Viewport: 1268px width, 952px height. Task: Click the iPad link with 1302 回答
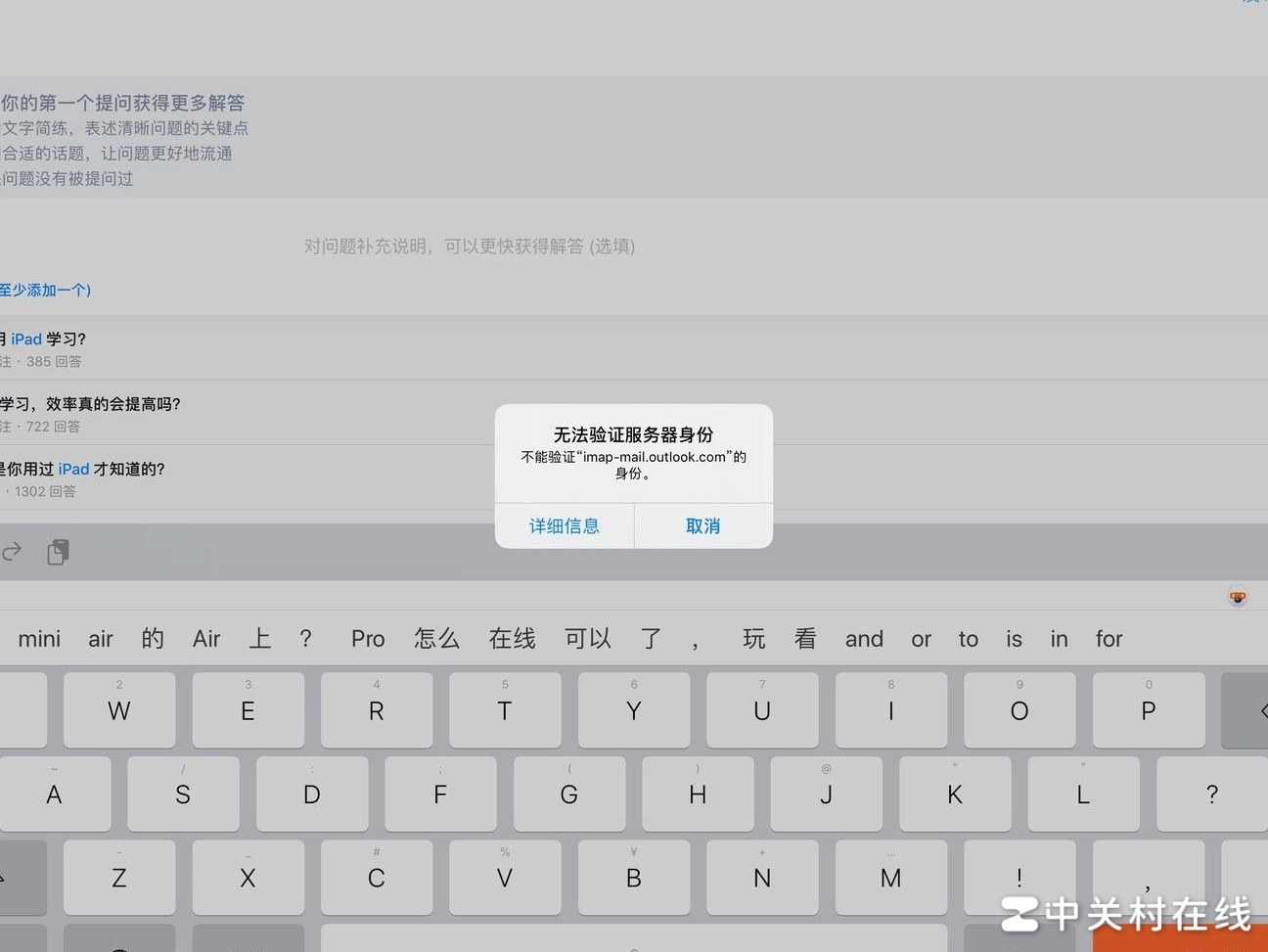click(72, 469)
